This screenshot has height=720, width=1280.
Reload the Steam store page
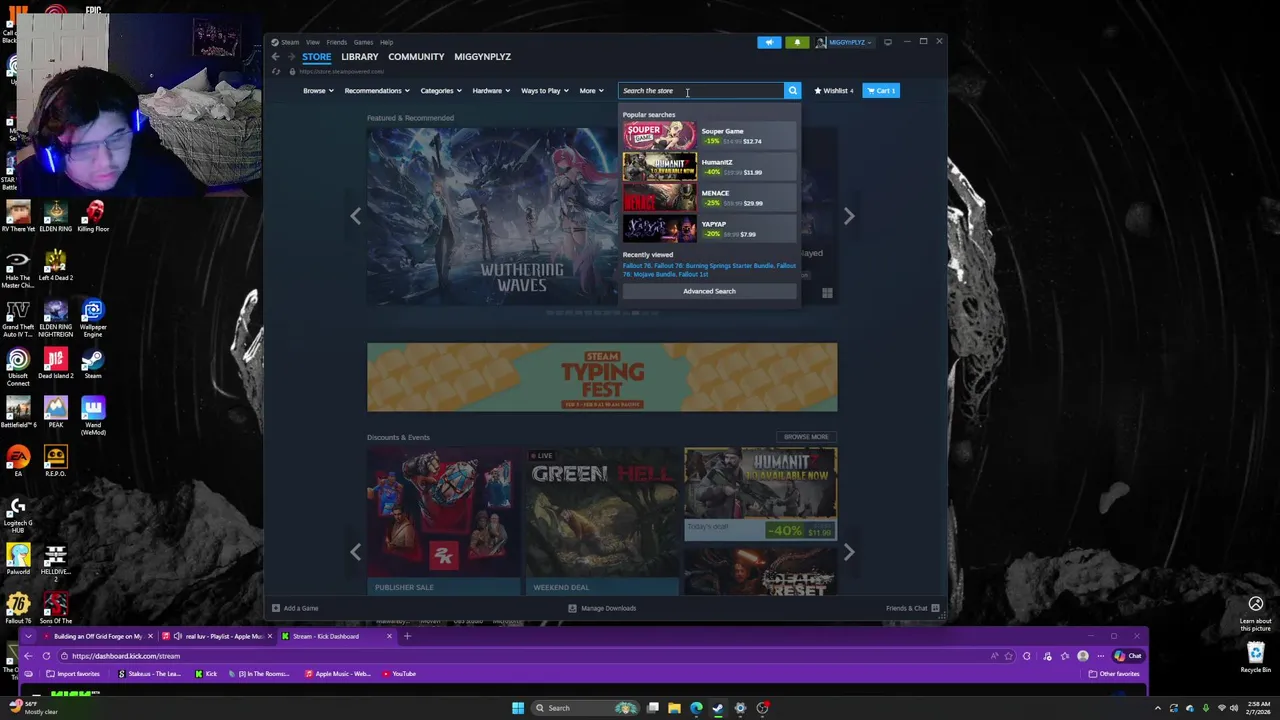click(276, 72)
